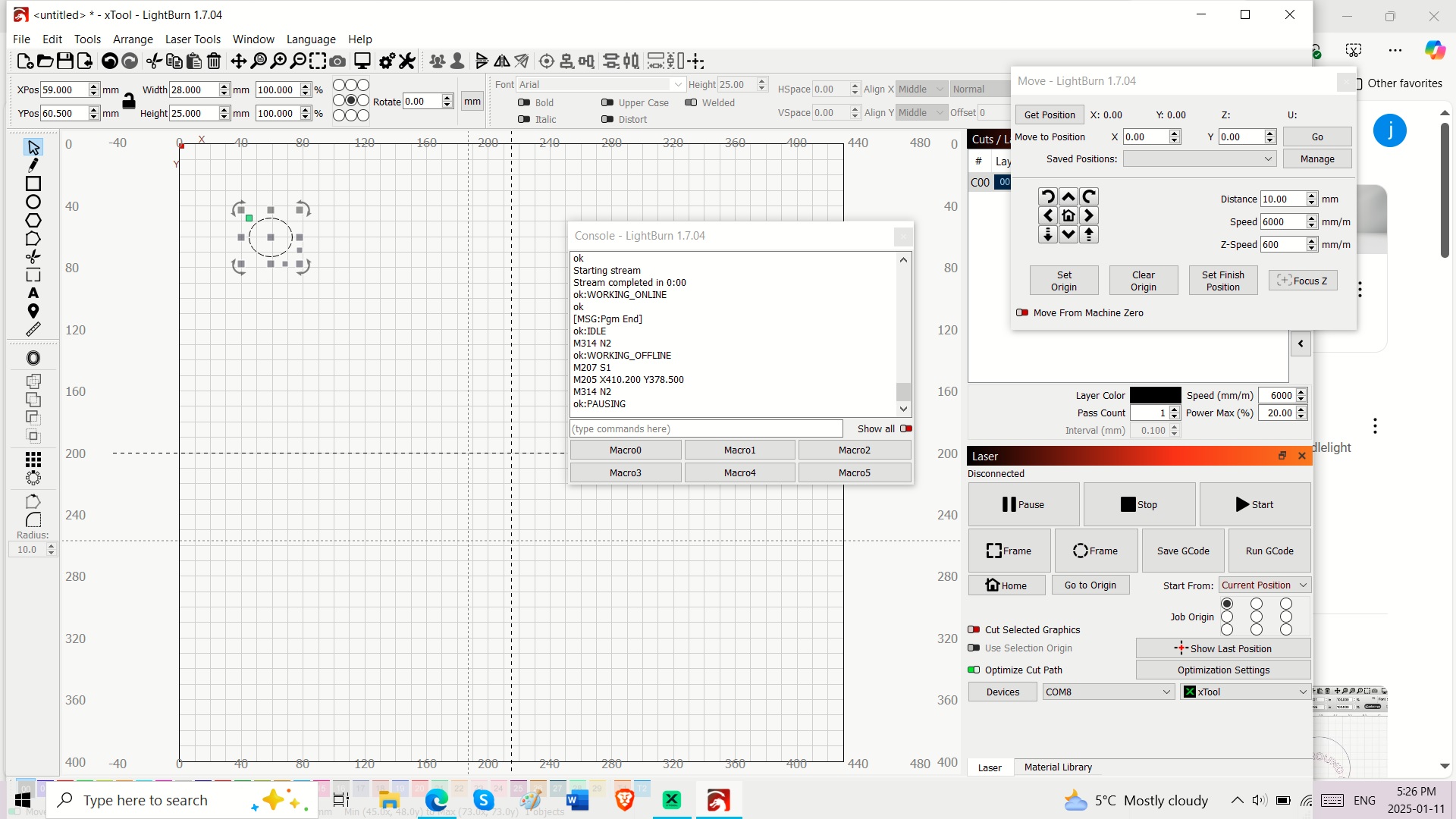Open the Laser Tools menu
The height and width of the screenshot is (819, 1456).
tap(193, 39)
